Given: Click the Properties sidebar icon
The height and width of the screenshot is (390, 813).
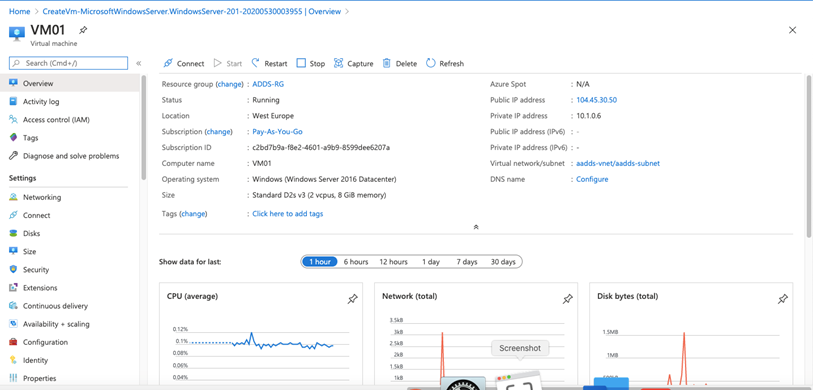Looking at the screenshot, I should pos(13,378).
